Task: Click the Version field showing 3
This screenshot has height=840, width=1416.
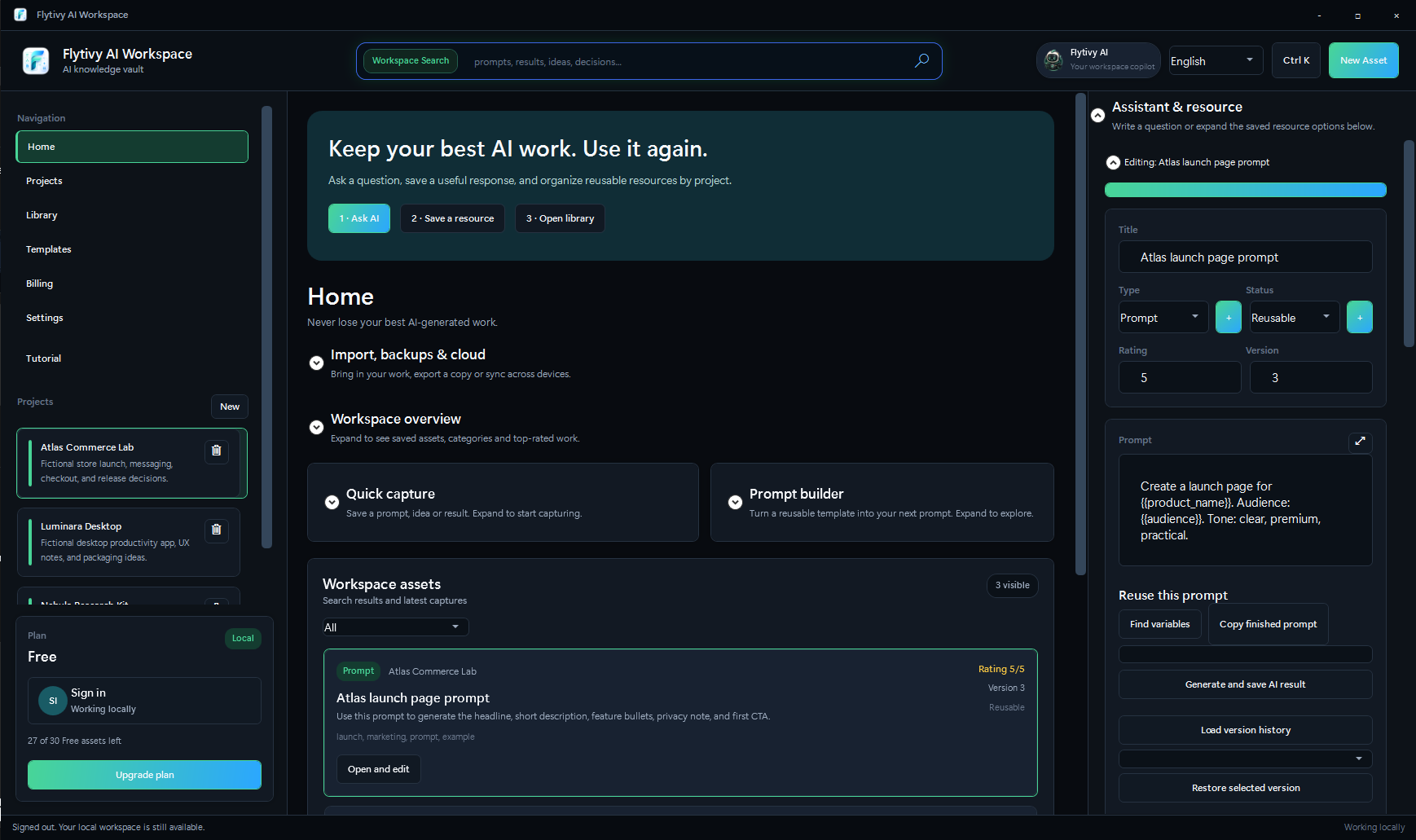Action: coord(1309,377)
